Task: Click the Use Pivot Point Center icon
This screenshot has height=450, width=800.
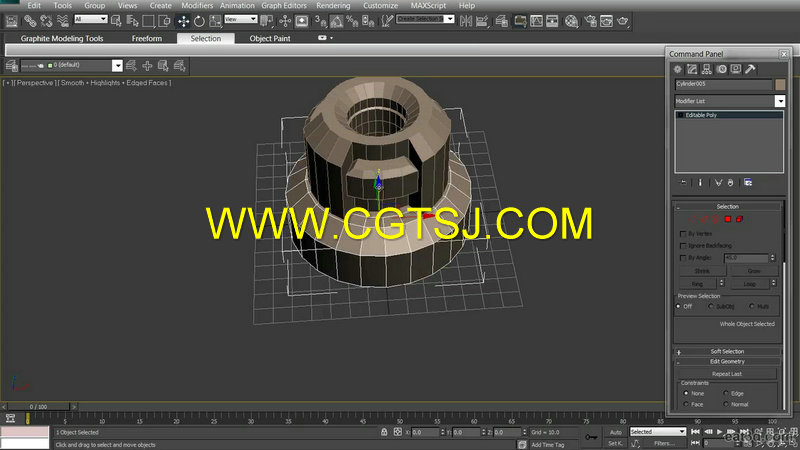Action: [x=266, y=21]
